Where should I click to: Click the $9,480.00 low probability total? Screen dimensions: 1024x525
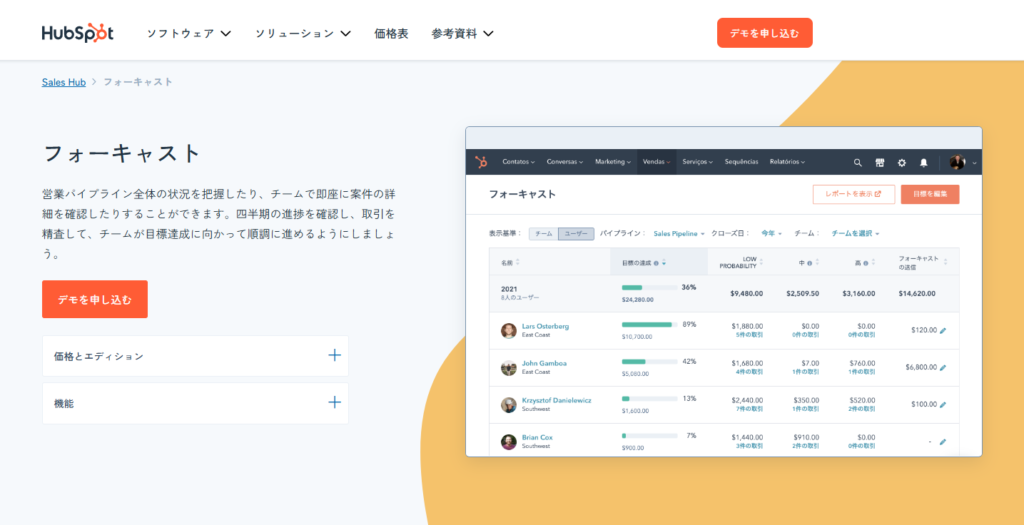[746, 294]
